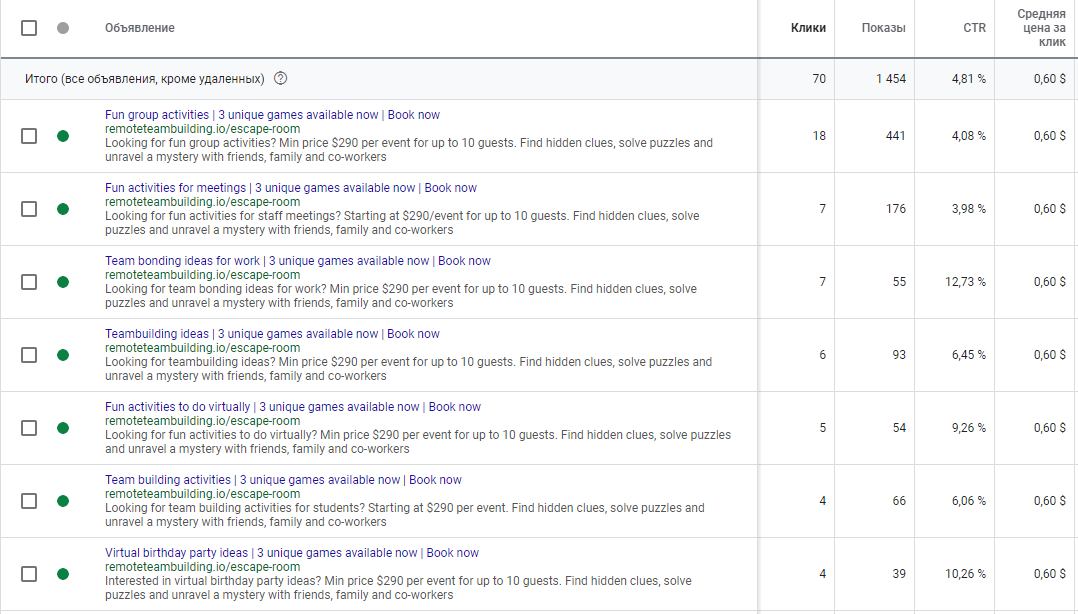
Task: Click the URL under 'Fun group activities' ad
Action: [202, 129]
